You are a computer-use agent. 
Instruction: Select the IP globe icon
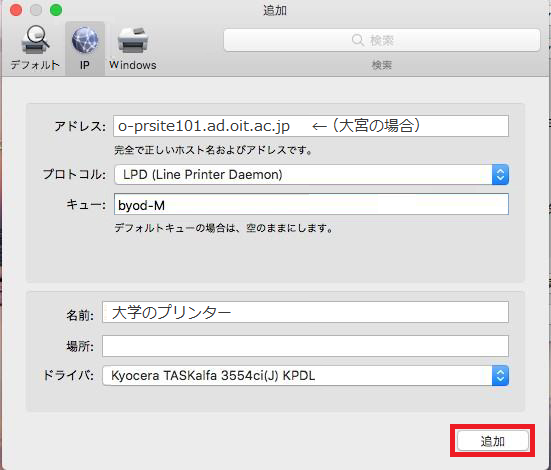click(85, 40)
